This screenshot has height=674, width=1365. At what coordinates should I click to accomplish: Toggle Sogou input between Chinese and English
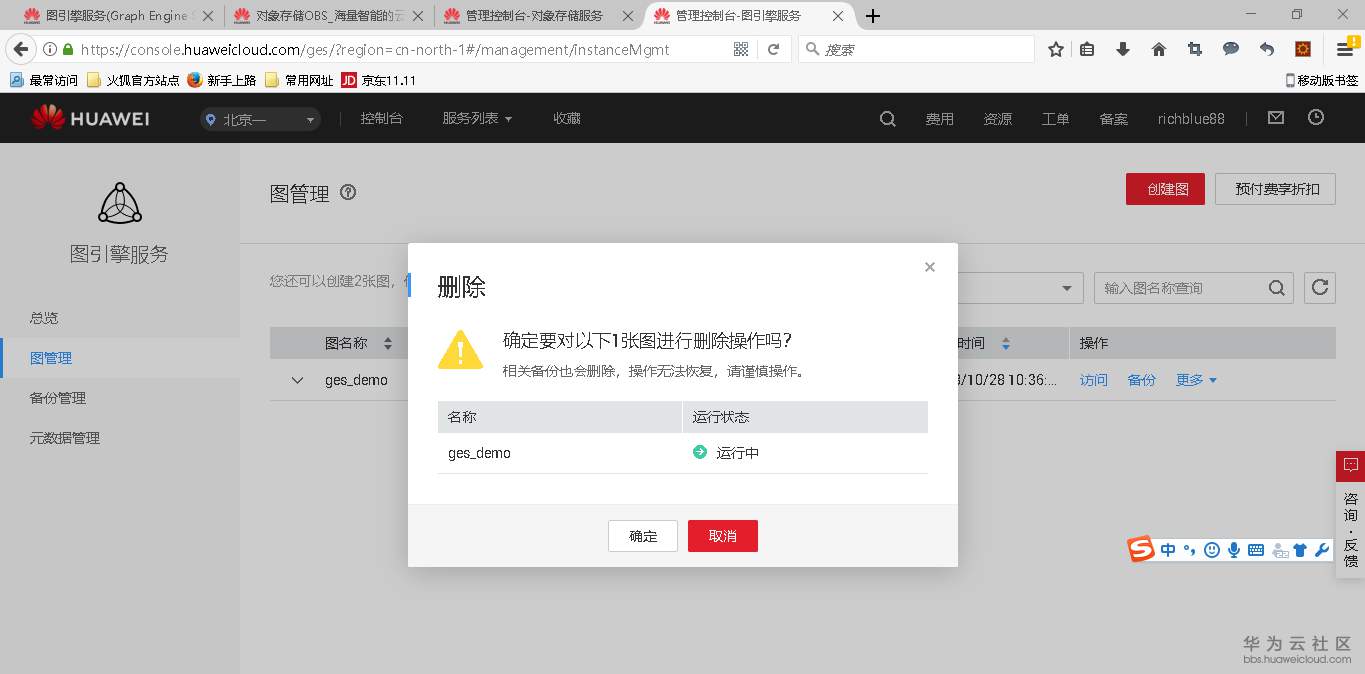(1167, 549)
